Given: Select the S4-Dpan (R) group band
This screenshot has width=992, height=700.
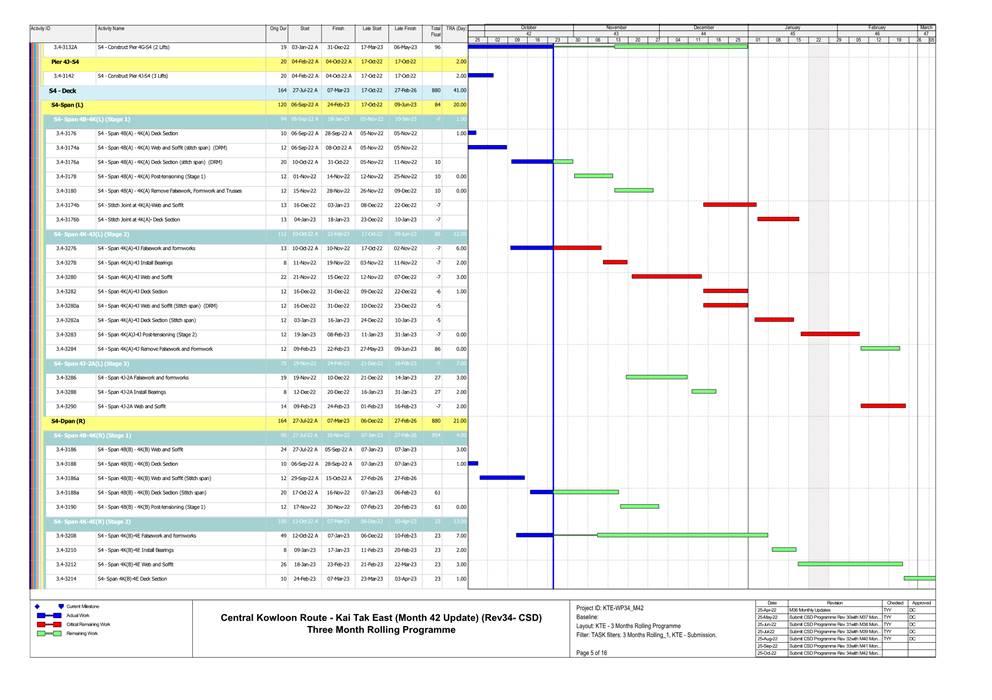Looking at the screenshot, I should [256, 421].
